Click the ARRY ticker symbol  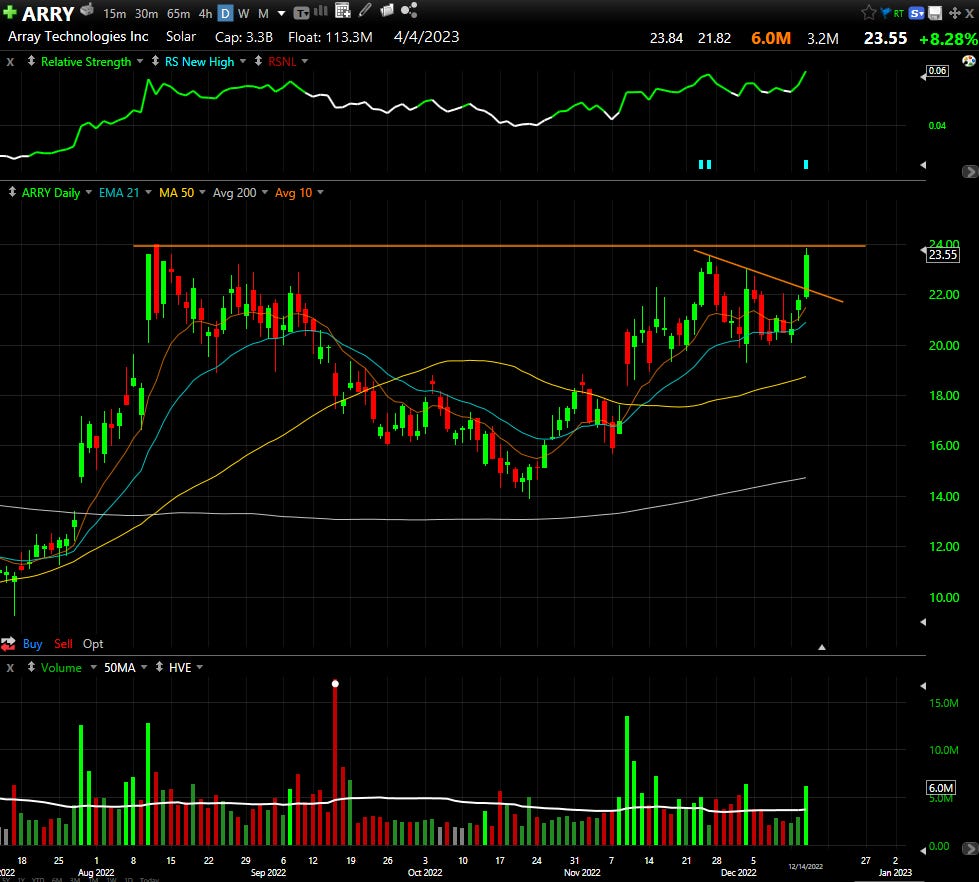(48, 13)
